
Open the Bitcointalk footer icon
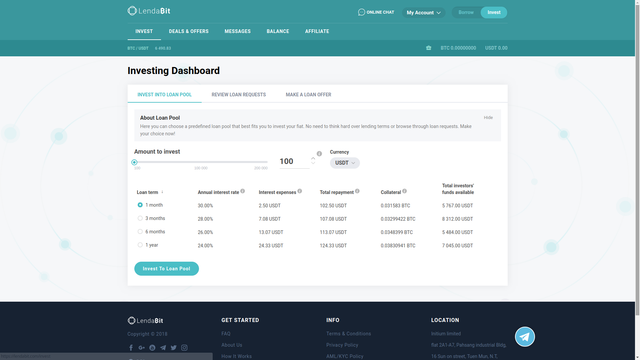[152, 348]
